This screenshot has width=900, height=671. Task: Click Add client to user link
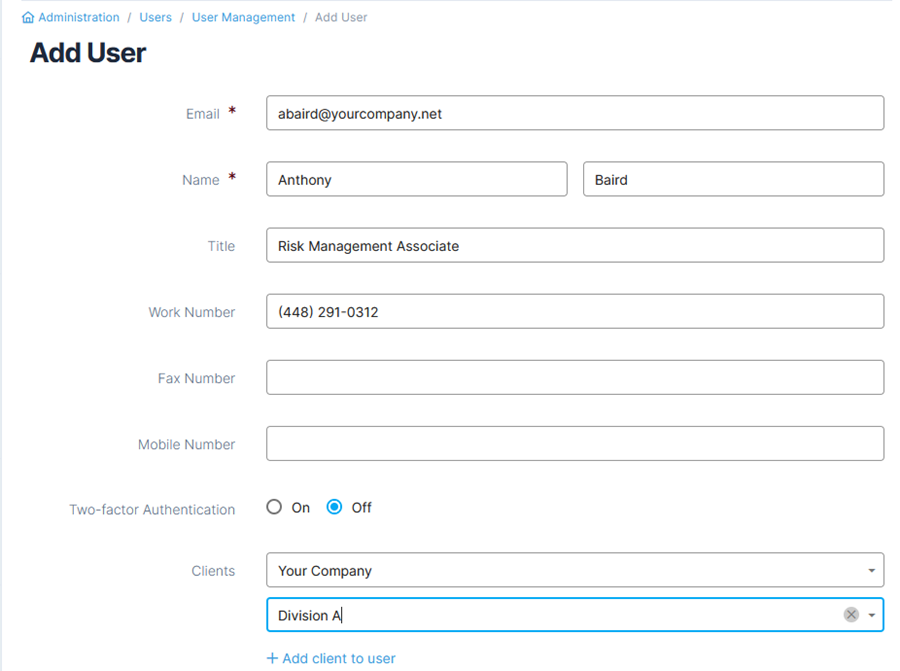(339, 658)
